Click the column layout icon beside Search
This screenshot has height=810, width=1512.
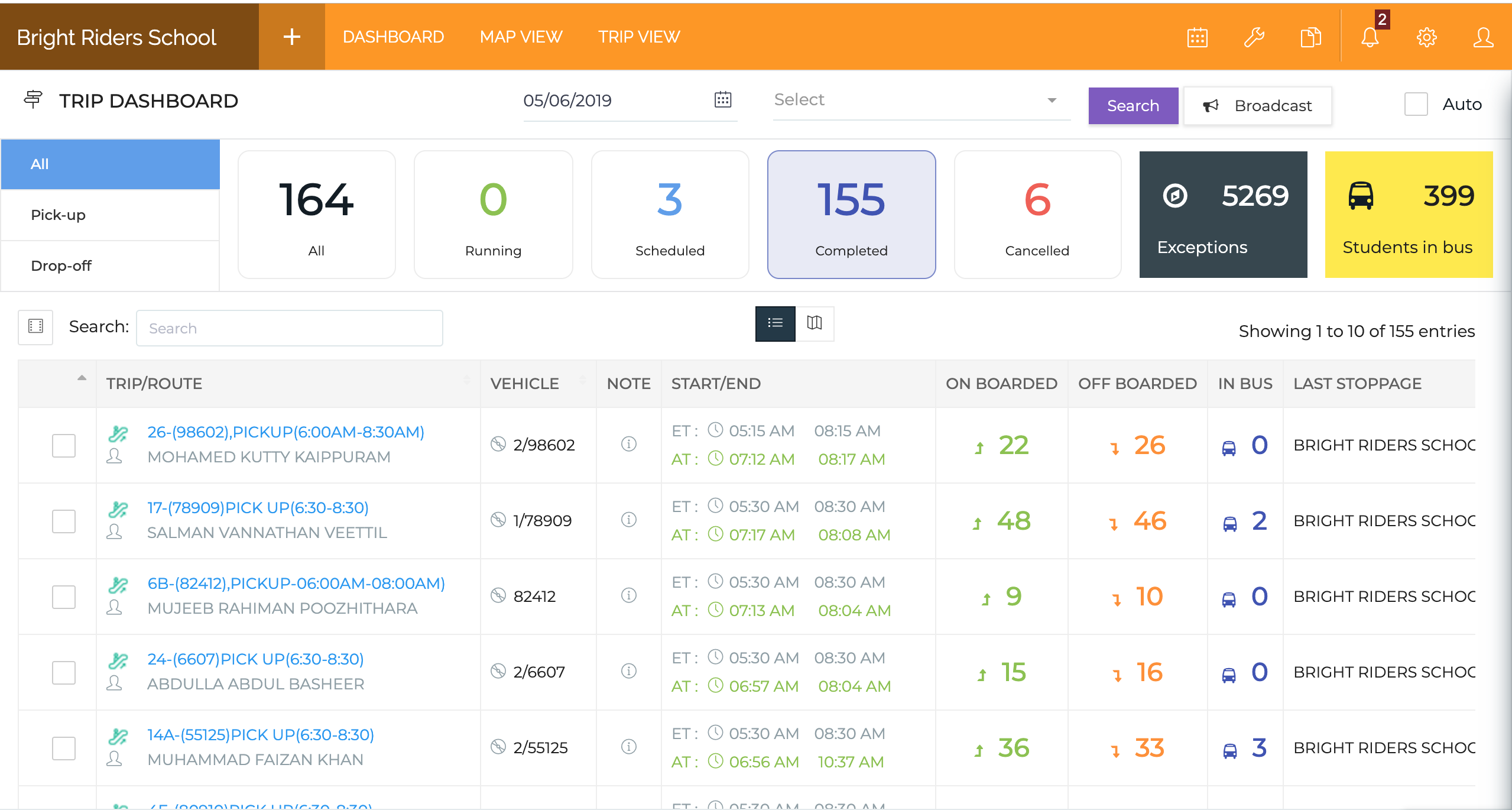click(35, 326)
